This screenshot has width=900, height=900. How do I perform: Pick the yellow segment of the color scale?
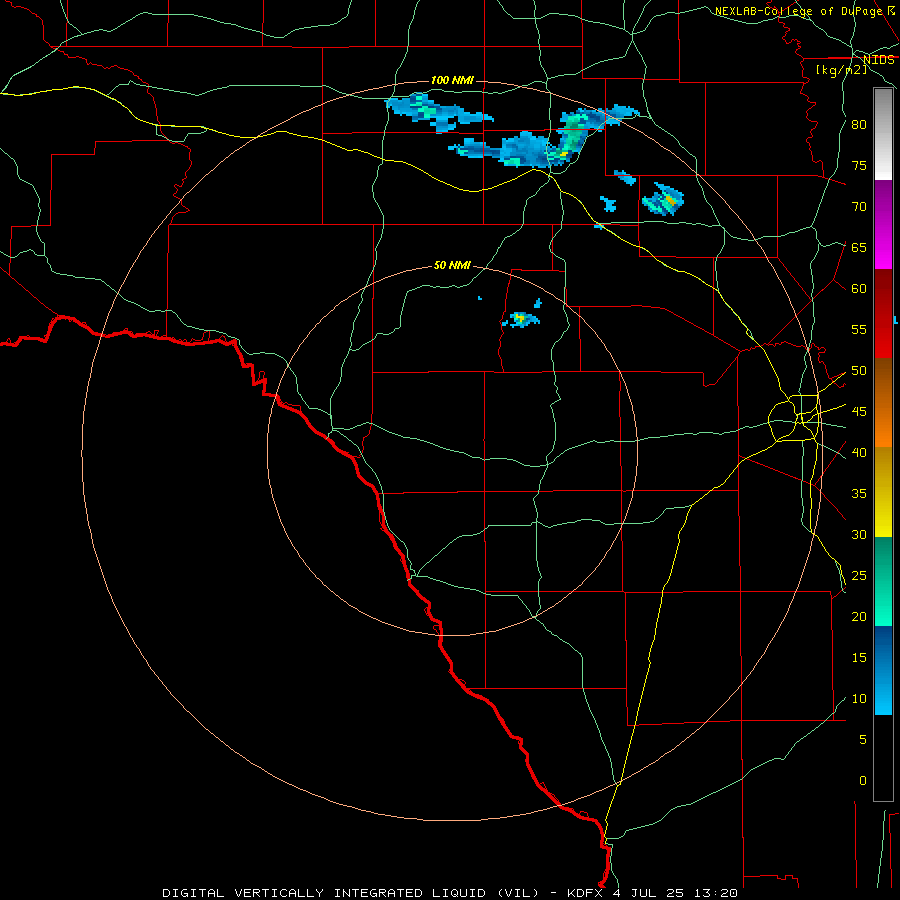[883, 492]
